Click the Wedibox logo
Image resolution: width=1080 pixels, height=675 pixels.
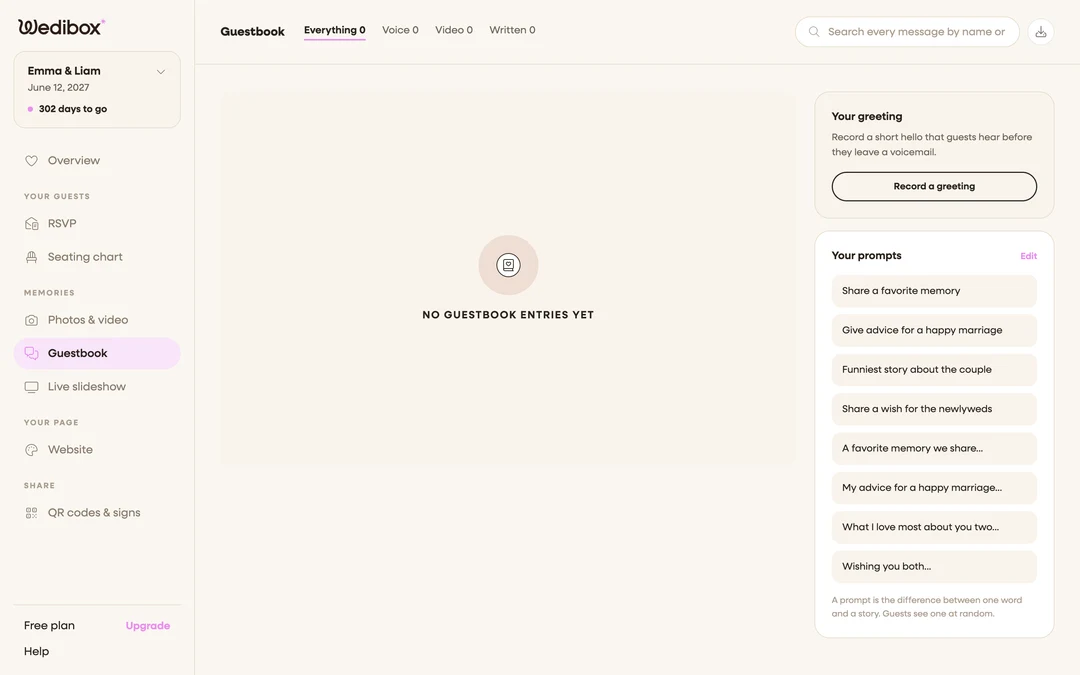click(x=61, y=27)
